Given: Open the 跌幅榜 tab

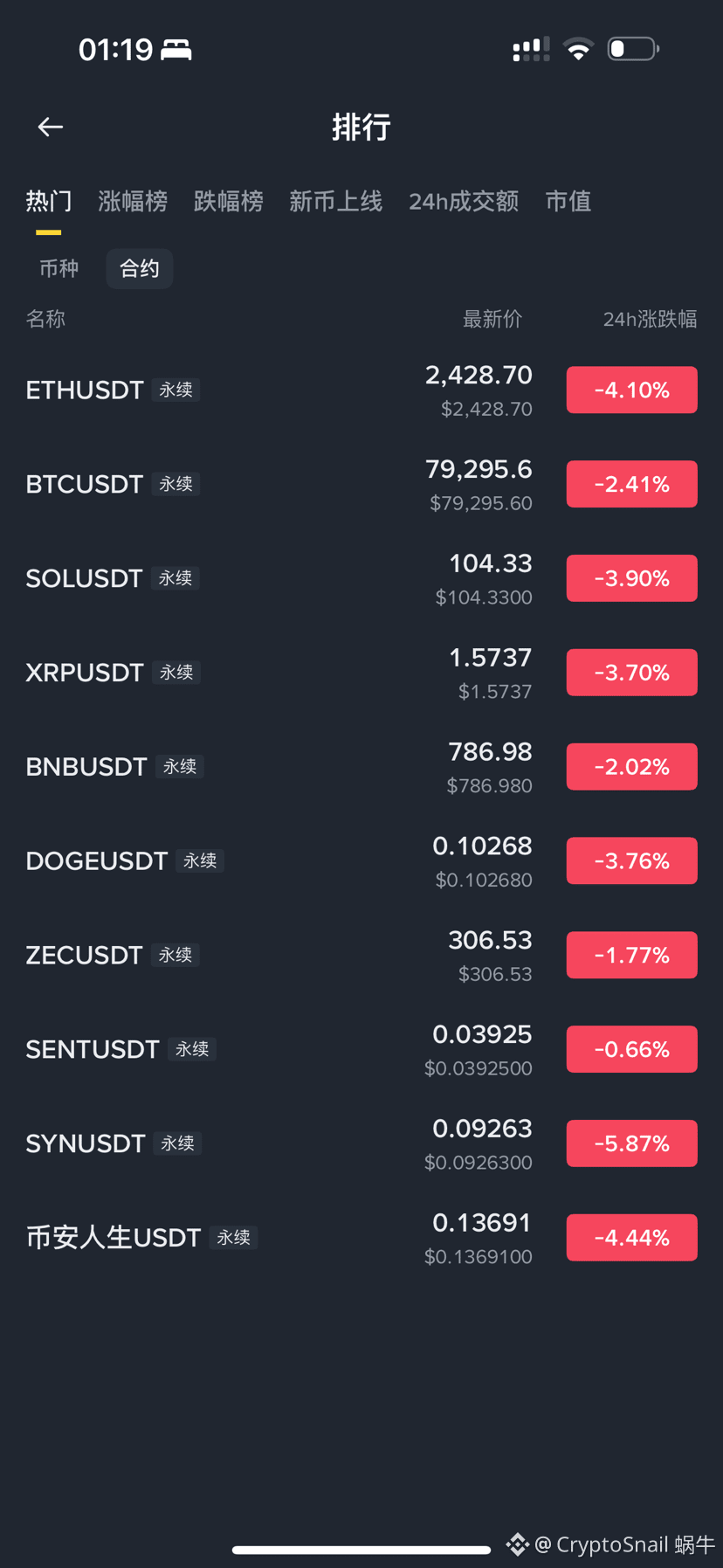Looking at the screenshot, I should (229, 202).
